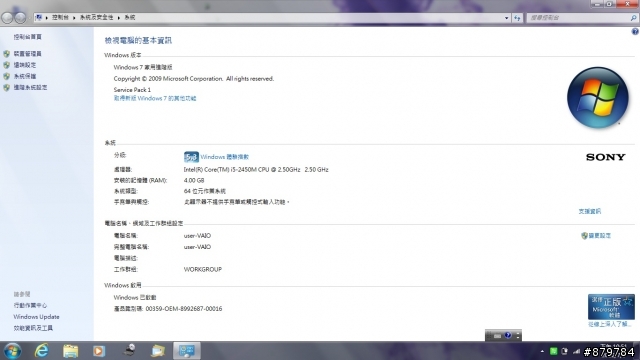Click the Control Panel icon in address bar
Screen dimensions: 640x360
pyautogui.click(x=38, y=18)
